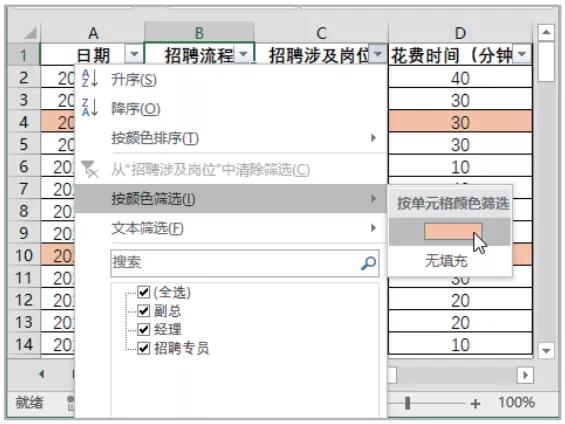Select column C header

[x=321, y=33]
